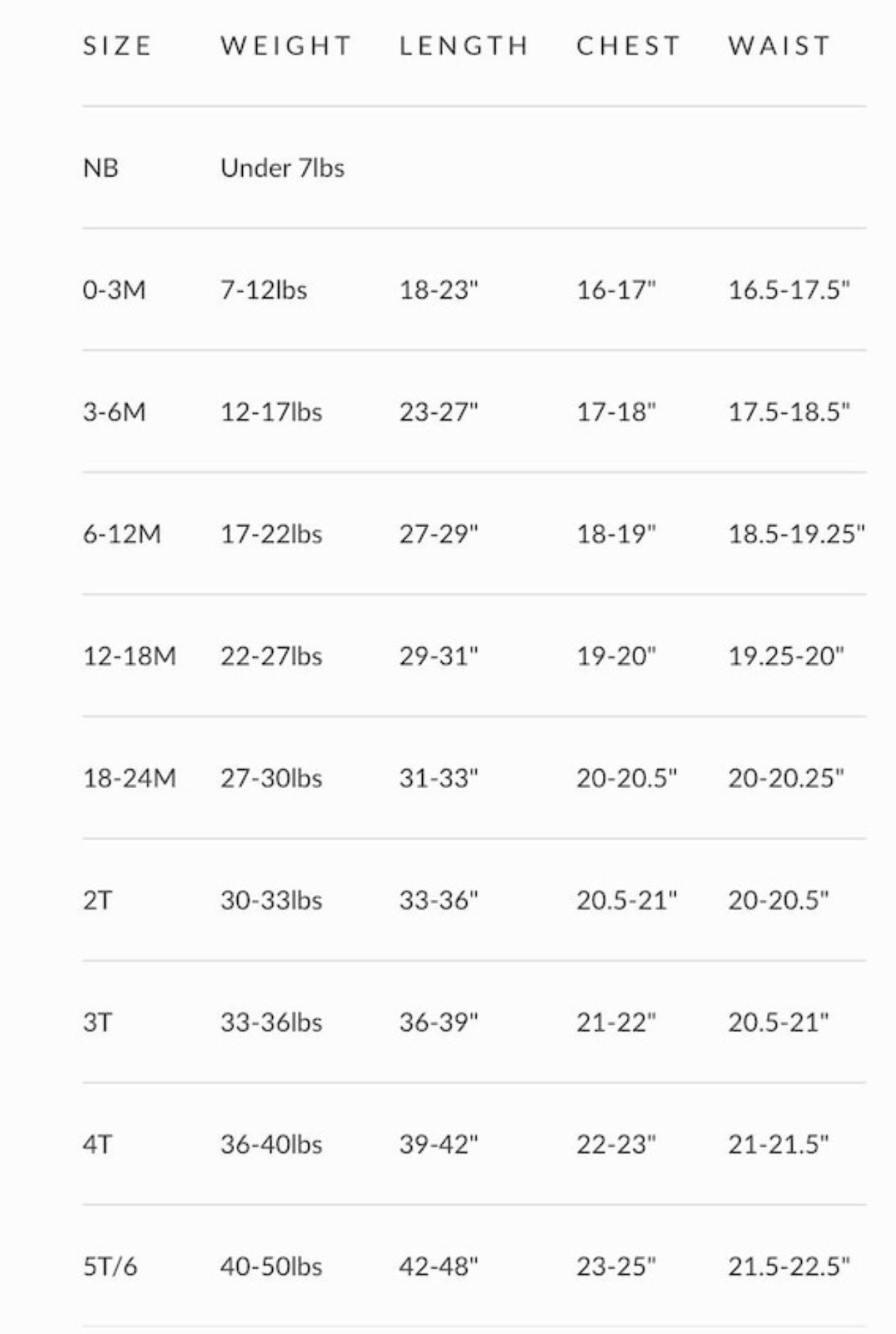Click the SIZE column header
The width and height of the screenshot is (896, 1334).
[117, 46]
